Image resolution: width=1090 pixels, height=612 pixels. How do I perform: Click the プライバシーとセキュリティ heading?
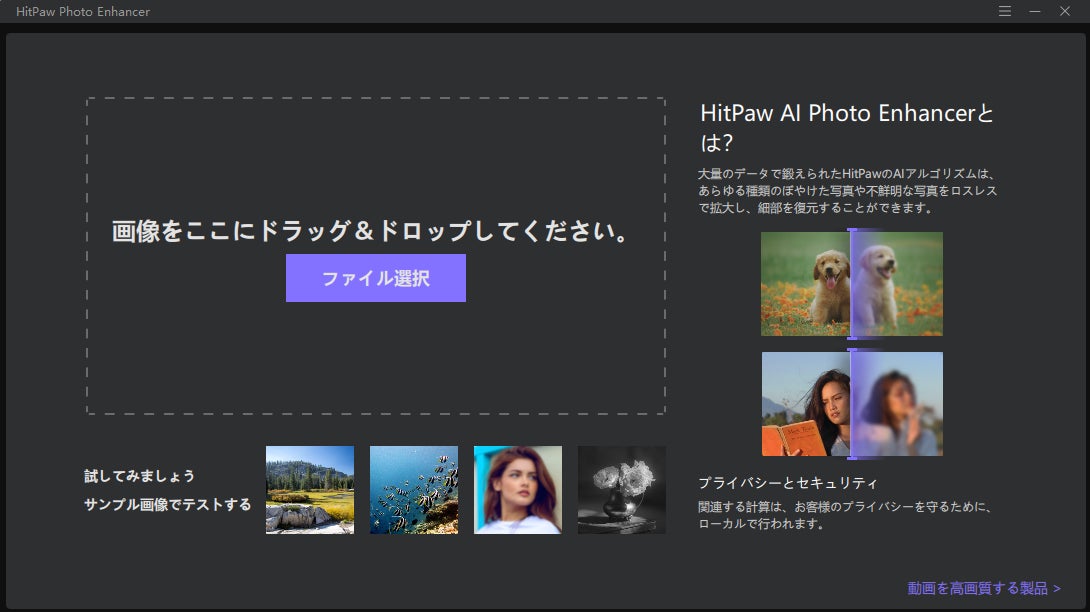point(788,483)
